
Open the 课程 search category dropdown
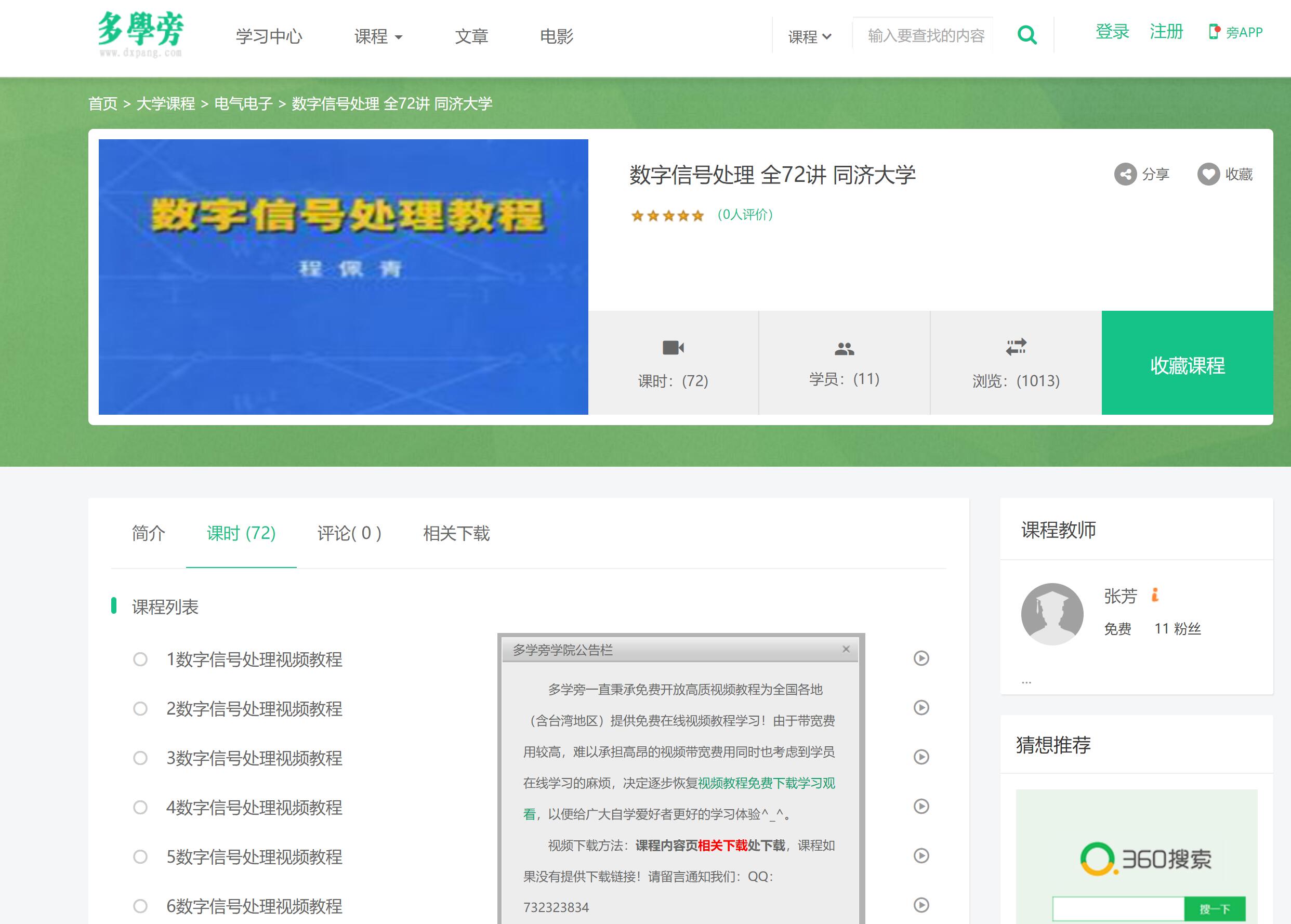click(x=810, y=37)
